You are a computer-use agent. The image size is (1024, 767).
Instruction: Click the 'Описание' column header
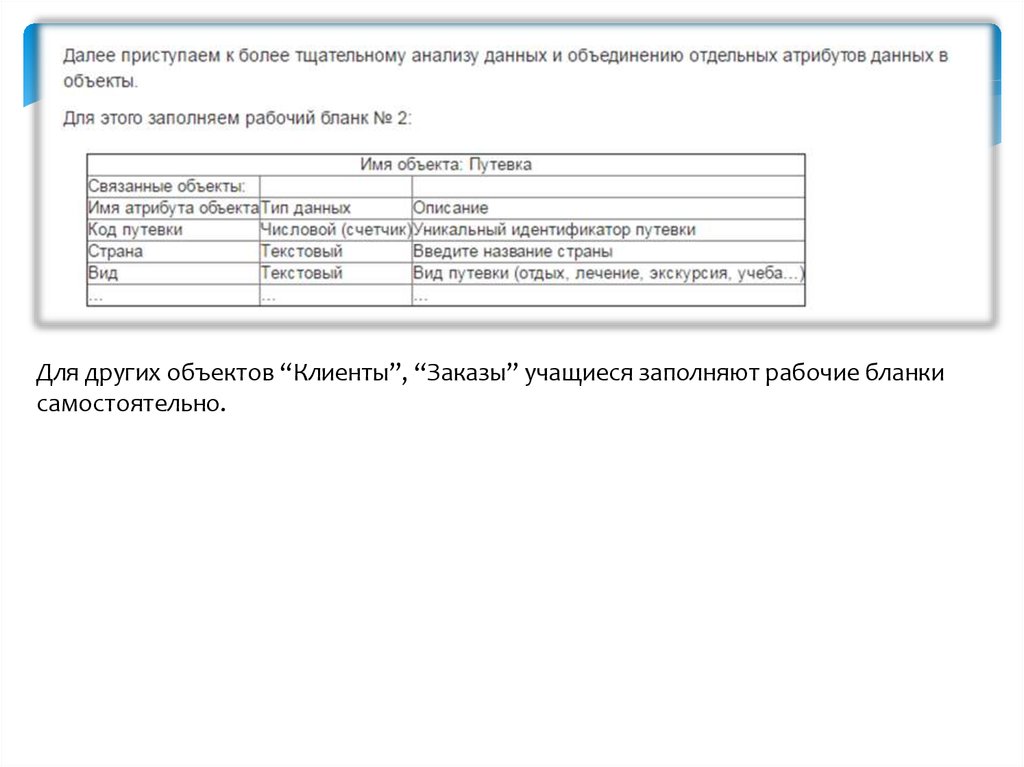coord(609,208)
